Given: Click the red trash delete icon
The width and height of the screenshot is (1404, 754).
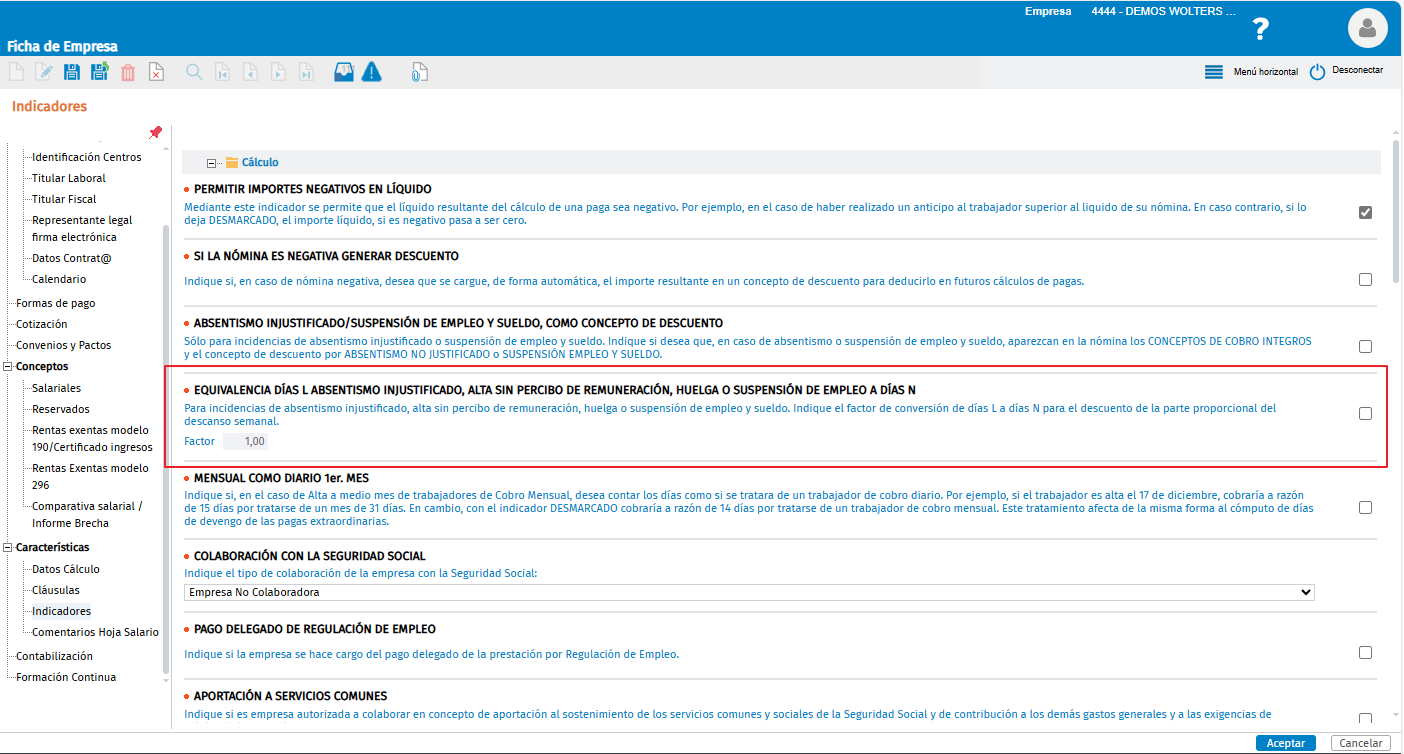Looking at the screenshot, I should click(128, 72).
